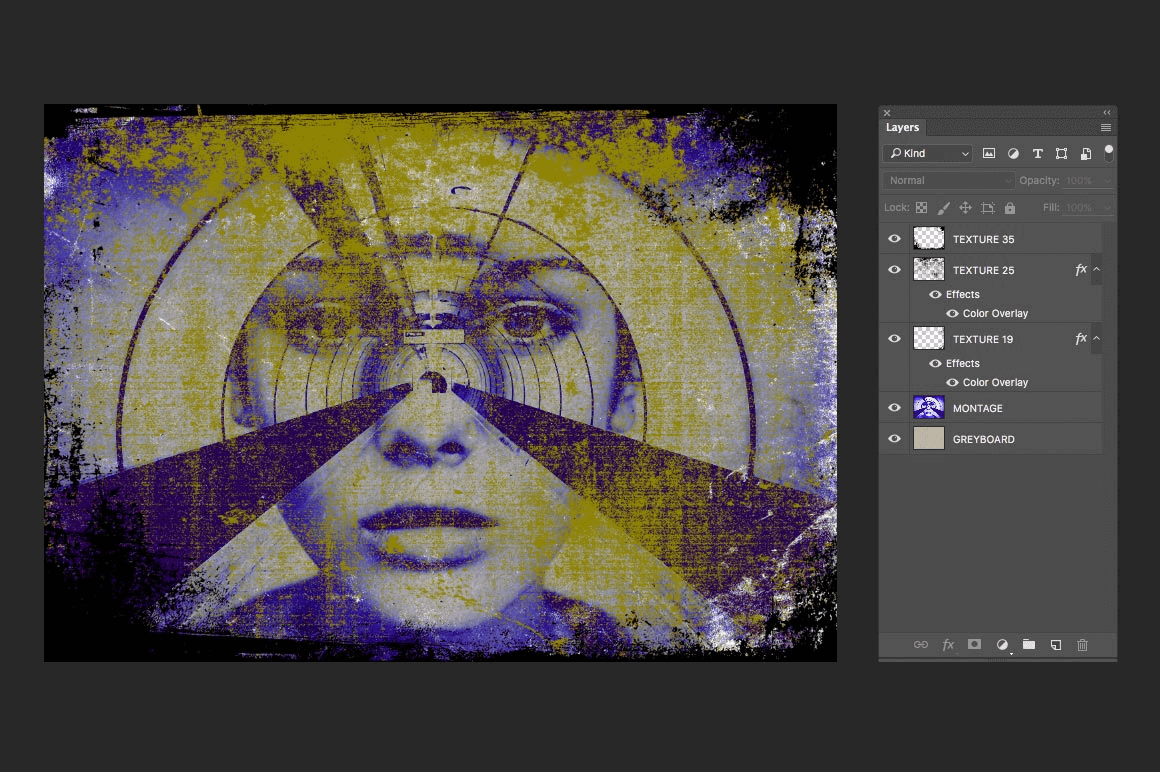Hide the TEXTURE 35 layer

click(894, 239)
